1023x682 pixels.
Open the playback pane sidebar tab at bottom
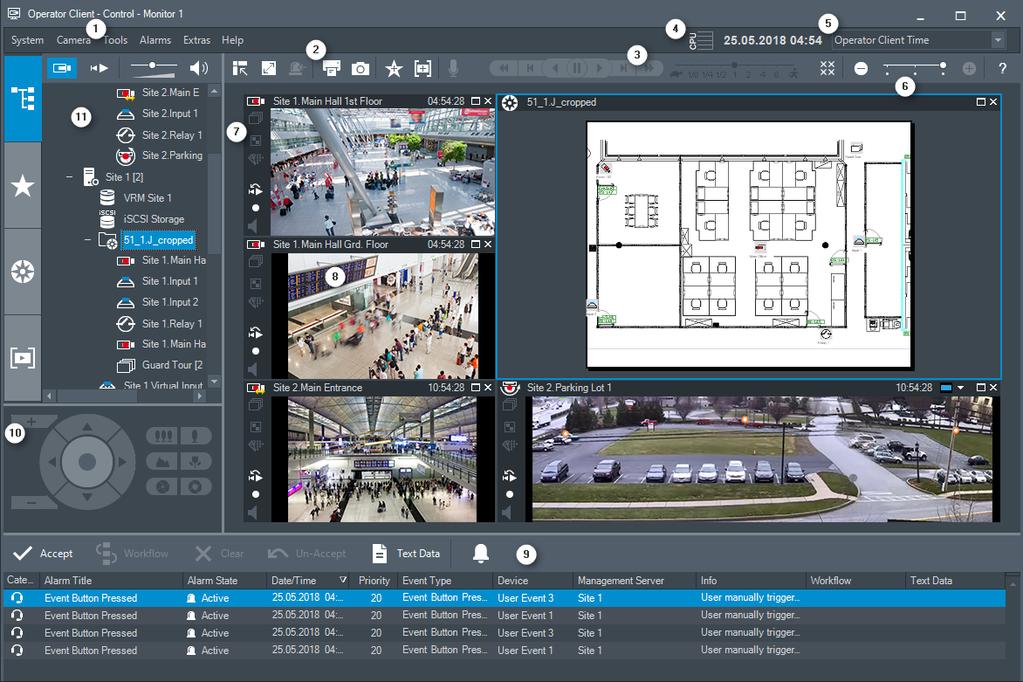coord(23,358)
